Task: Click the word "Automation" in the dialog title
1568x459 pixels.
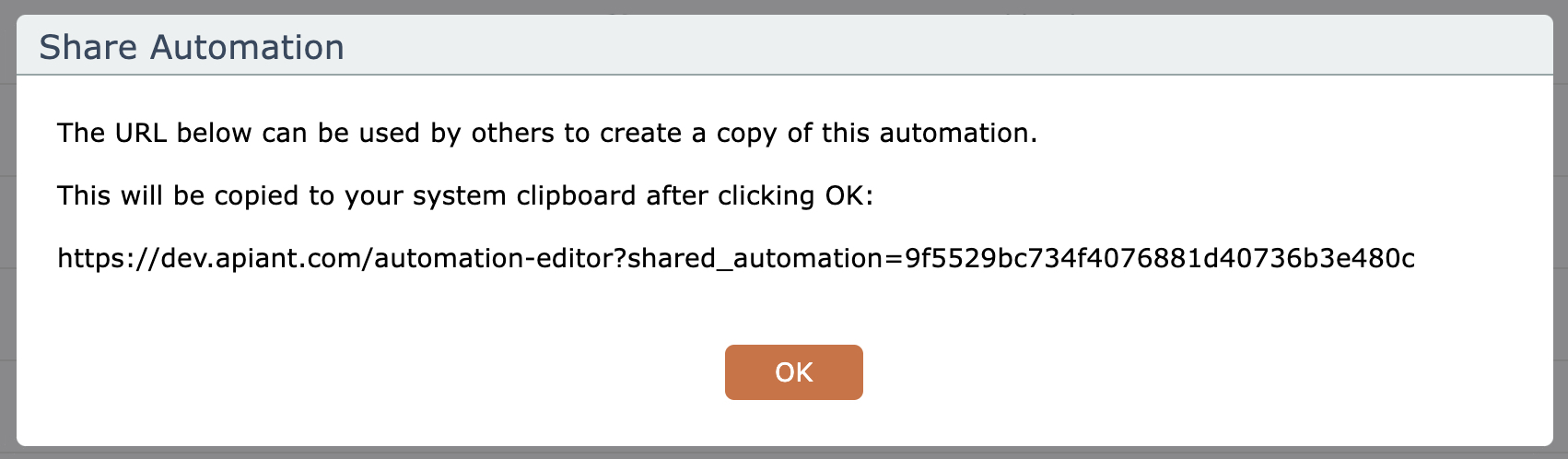Action: [247, 48]
